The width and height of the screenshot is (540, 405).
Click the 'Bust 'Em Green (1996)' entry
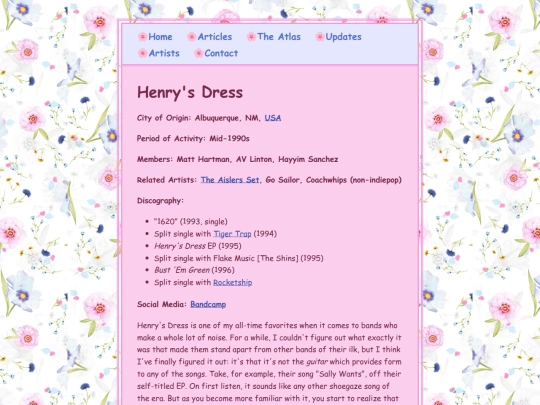[194, 270]
